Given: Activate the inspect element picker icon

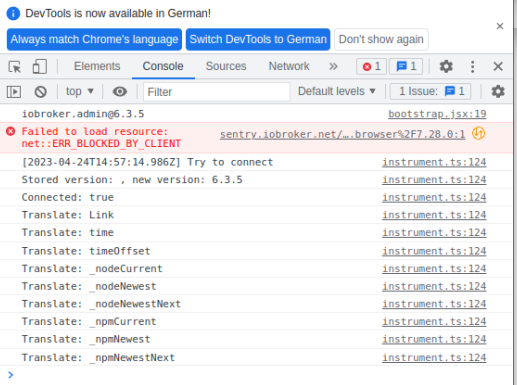Looking at the screenshot, I should coord(15,67).
